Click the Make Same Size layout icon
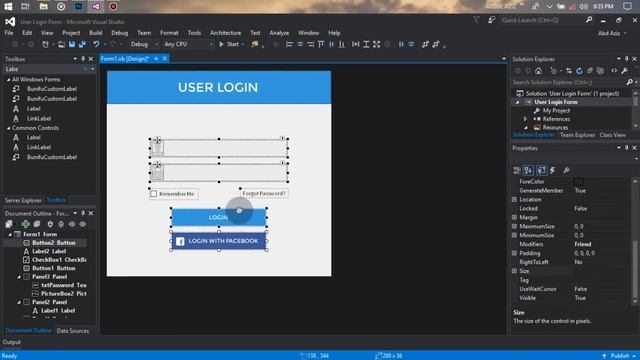This screenshot has width=640, height=360. [x=376, y=44]
